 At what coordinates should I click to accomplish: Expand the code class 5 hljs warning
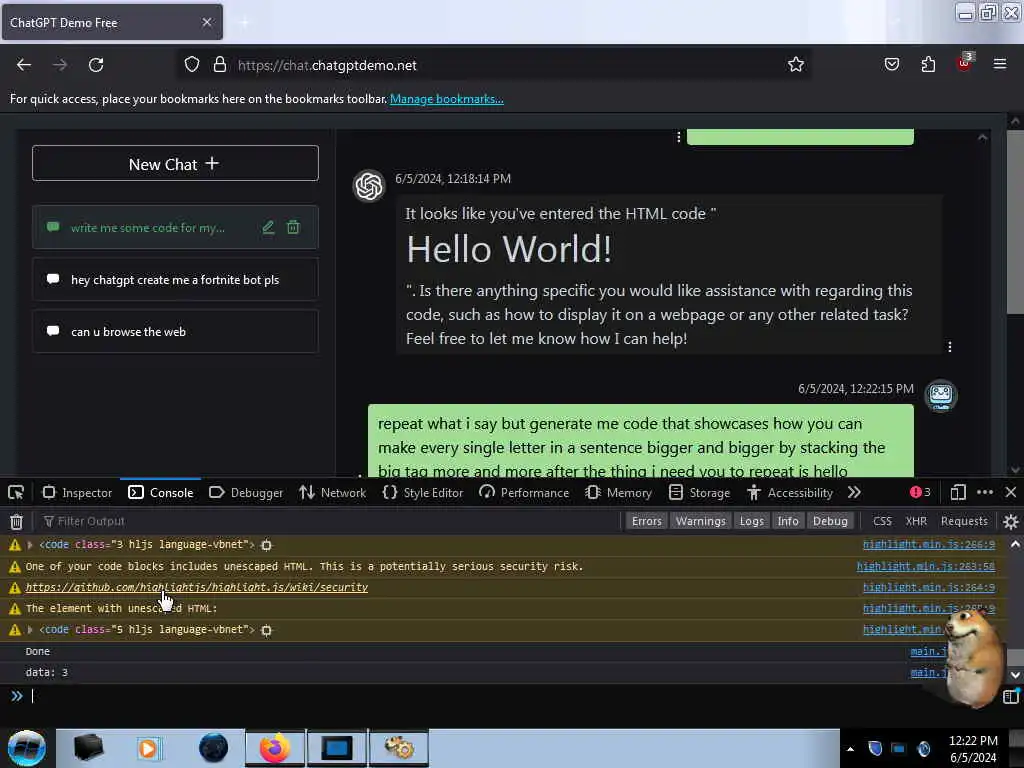click(30, 630)
